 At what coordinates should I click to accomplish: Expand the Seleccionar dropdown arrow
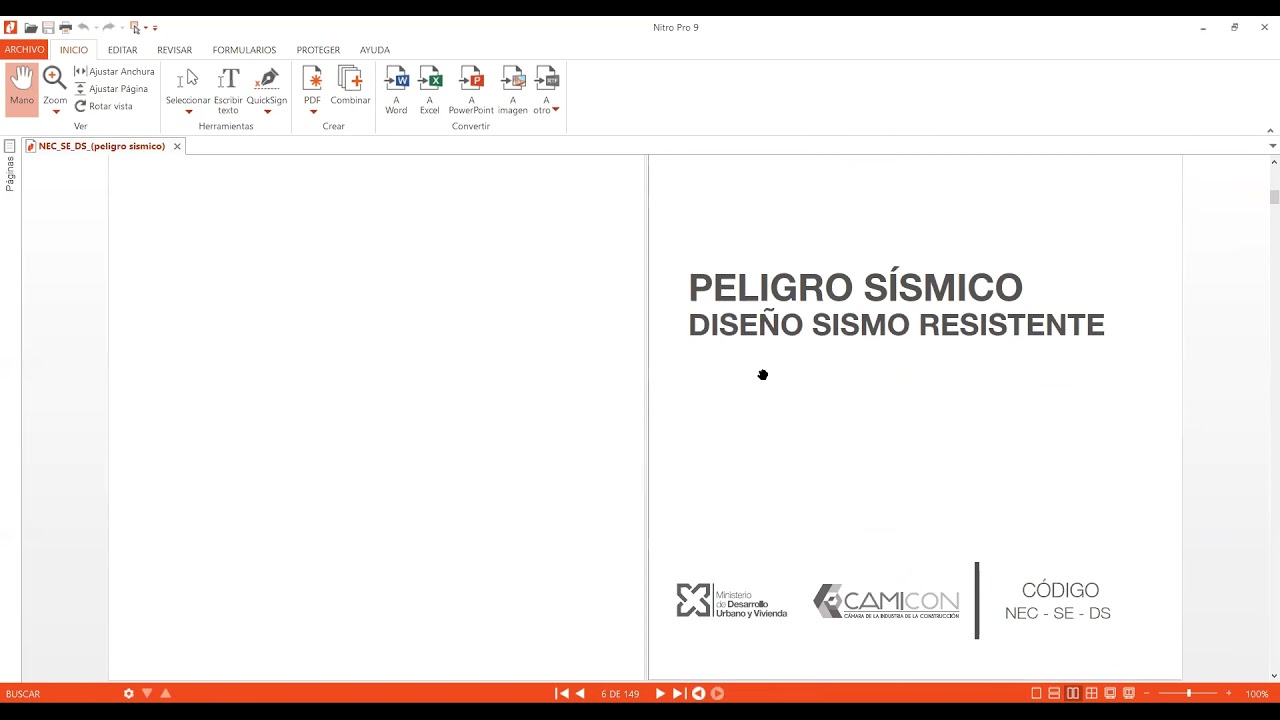coord(188,112)
